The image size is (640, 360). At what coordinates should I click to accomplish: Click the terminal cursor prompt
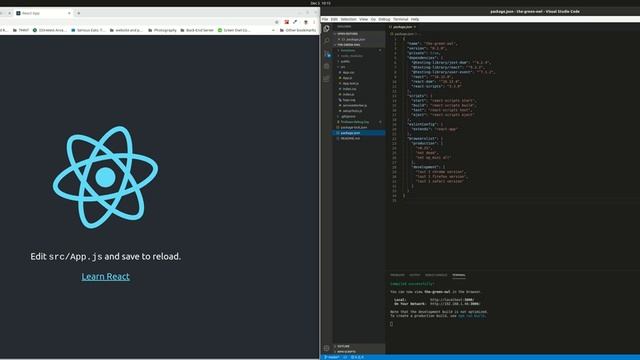[x=391, y=324]
